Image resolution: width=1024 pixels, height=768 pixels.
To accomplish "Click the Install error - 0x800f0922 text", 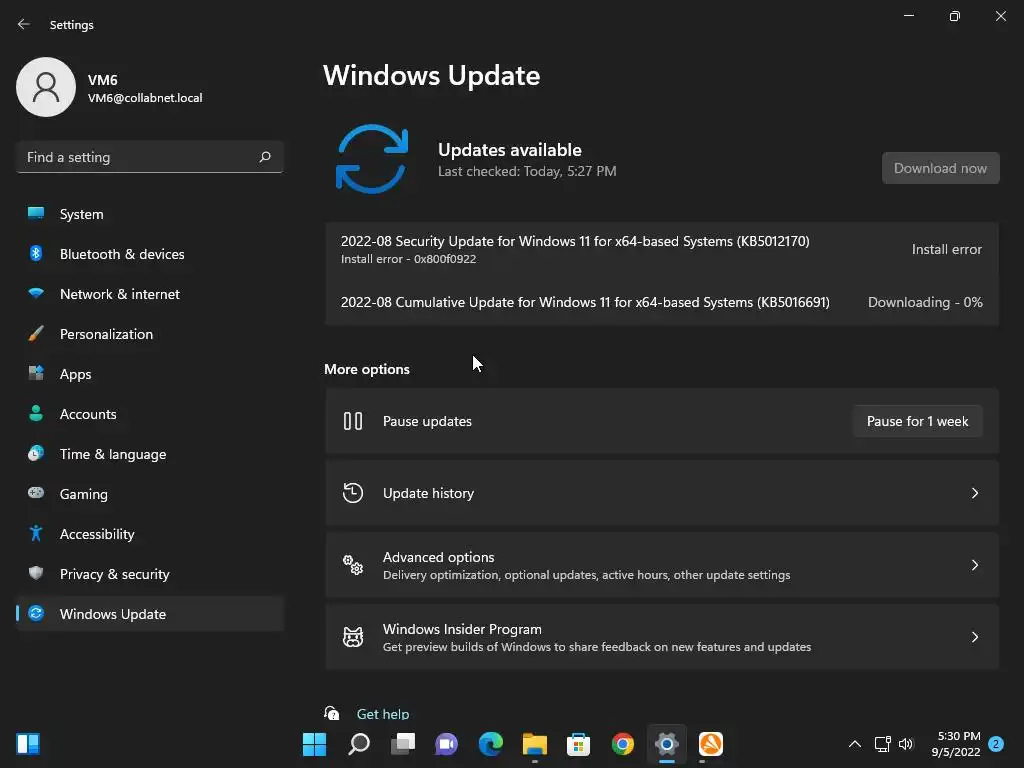I will point(408,259).
